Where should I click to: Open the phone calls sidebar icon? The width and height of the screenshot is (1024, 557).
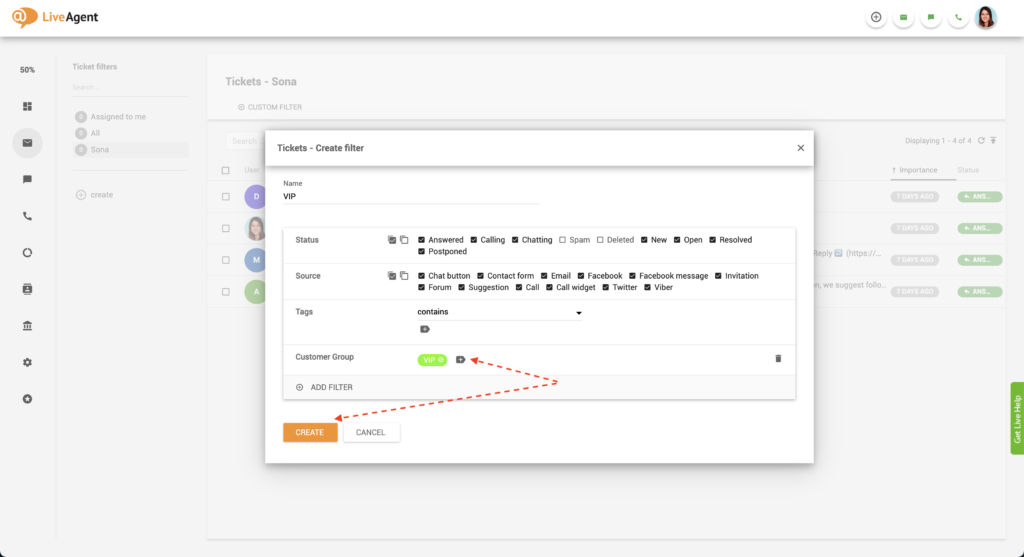click(27, 216)
